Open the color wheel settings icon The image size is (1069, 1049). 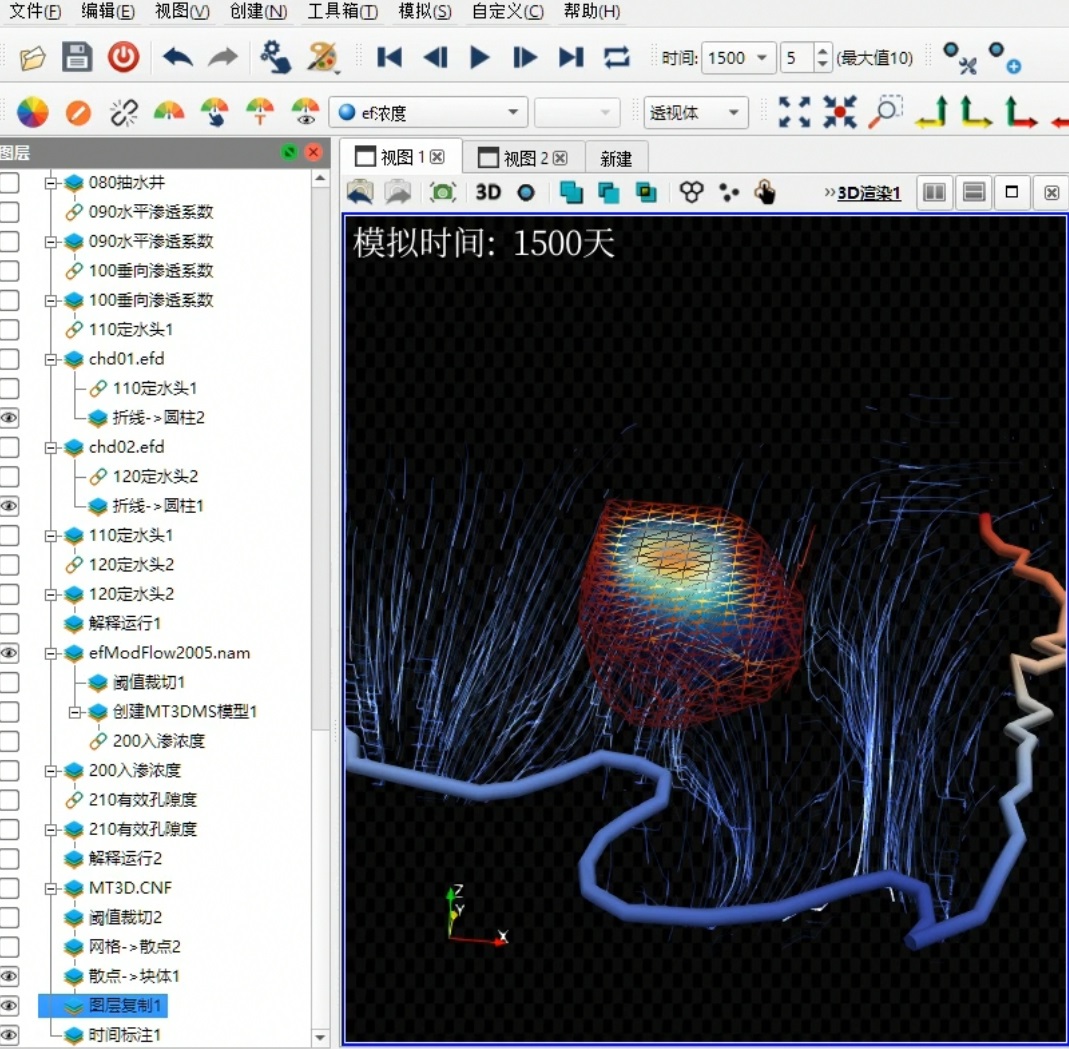pos(32,112)
